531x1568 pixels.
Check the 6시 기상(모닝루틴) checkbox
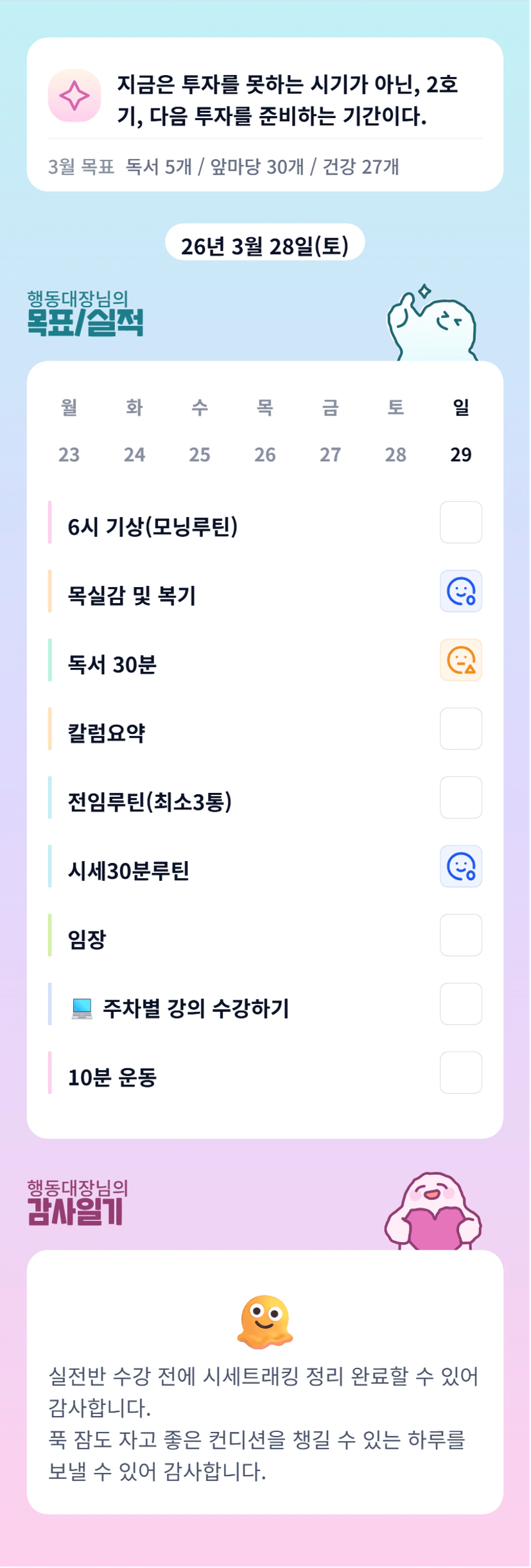pos(460,522)
